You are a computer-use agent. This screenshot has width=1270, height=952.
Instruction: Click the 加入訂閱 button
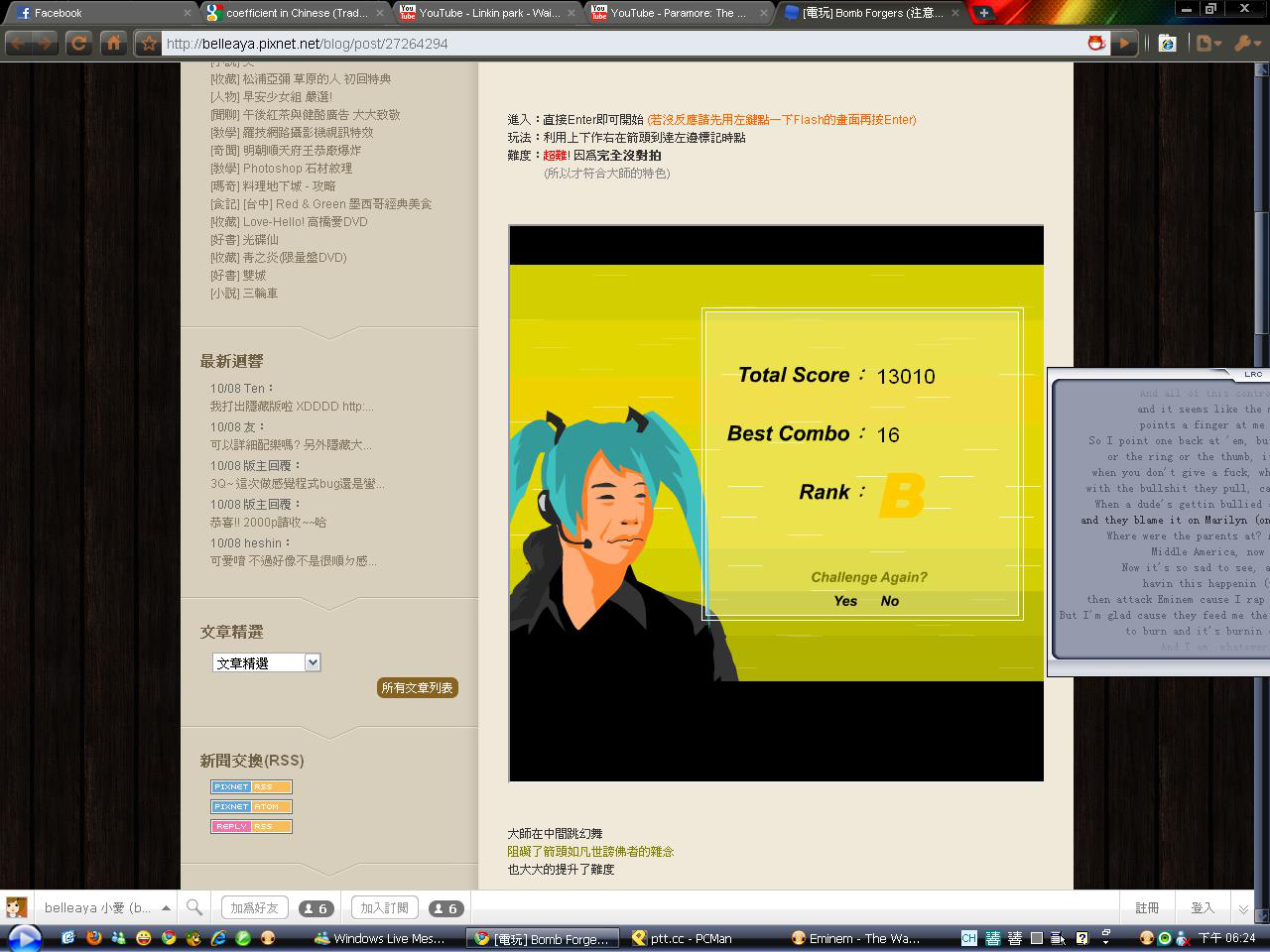[x=384, y=907]
